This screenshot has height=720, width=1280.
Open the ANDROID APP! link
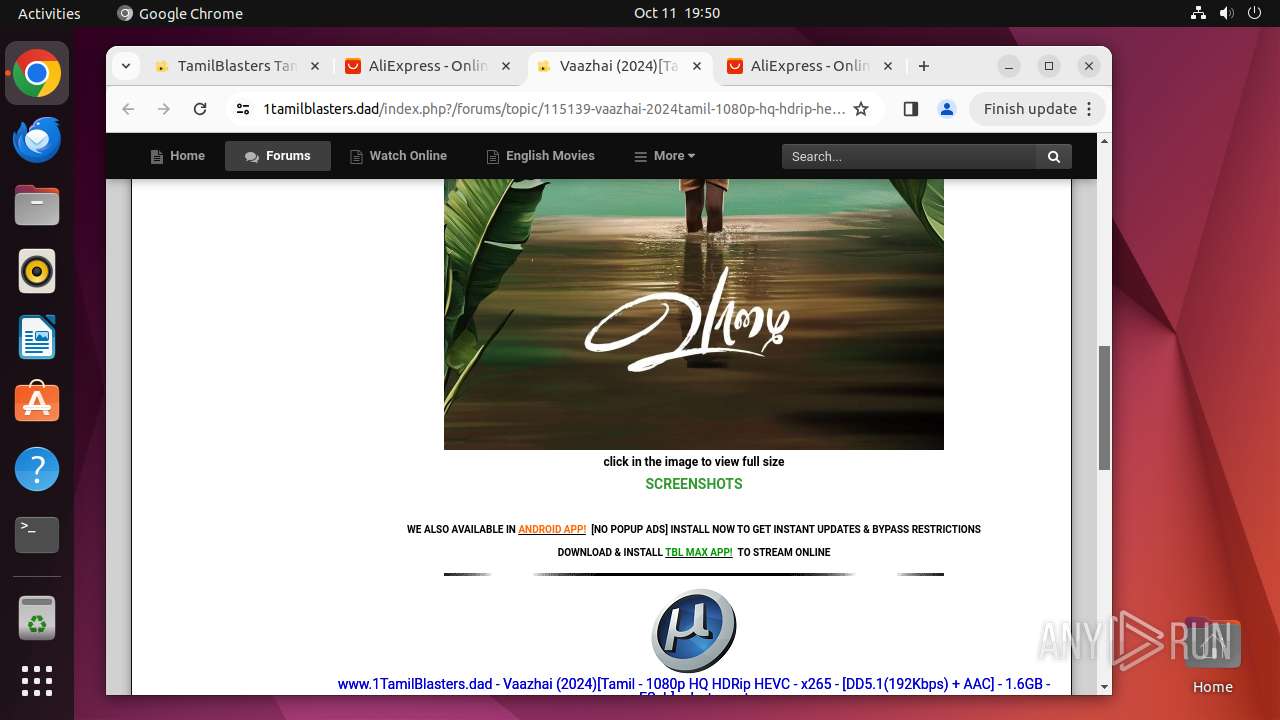(x=552, y=530)
